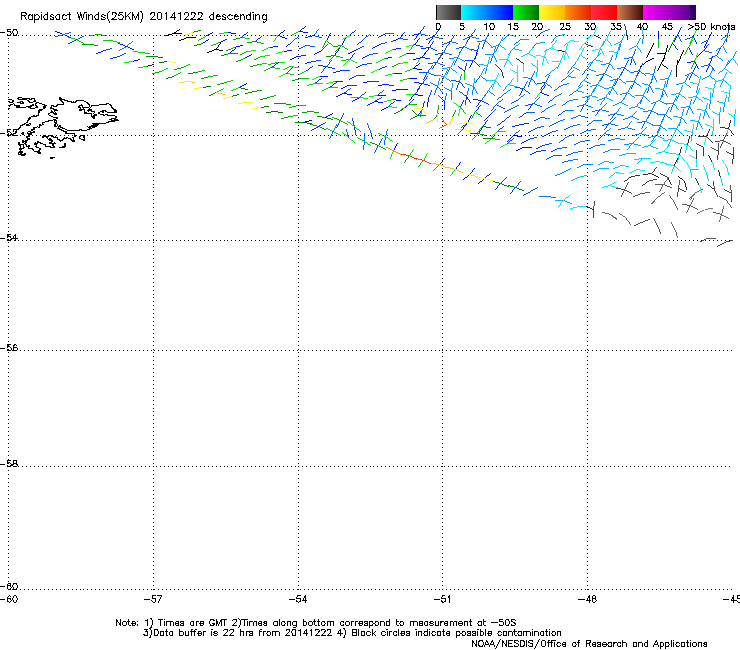Click the -57 longitude axis label
The height and width of the screenshot is (650, 740).
[x=153, y=599]
